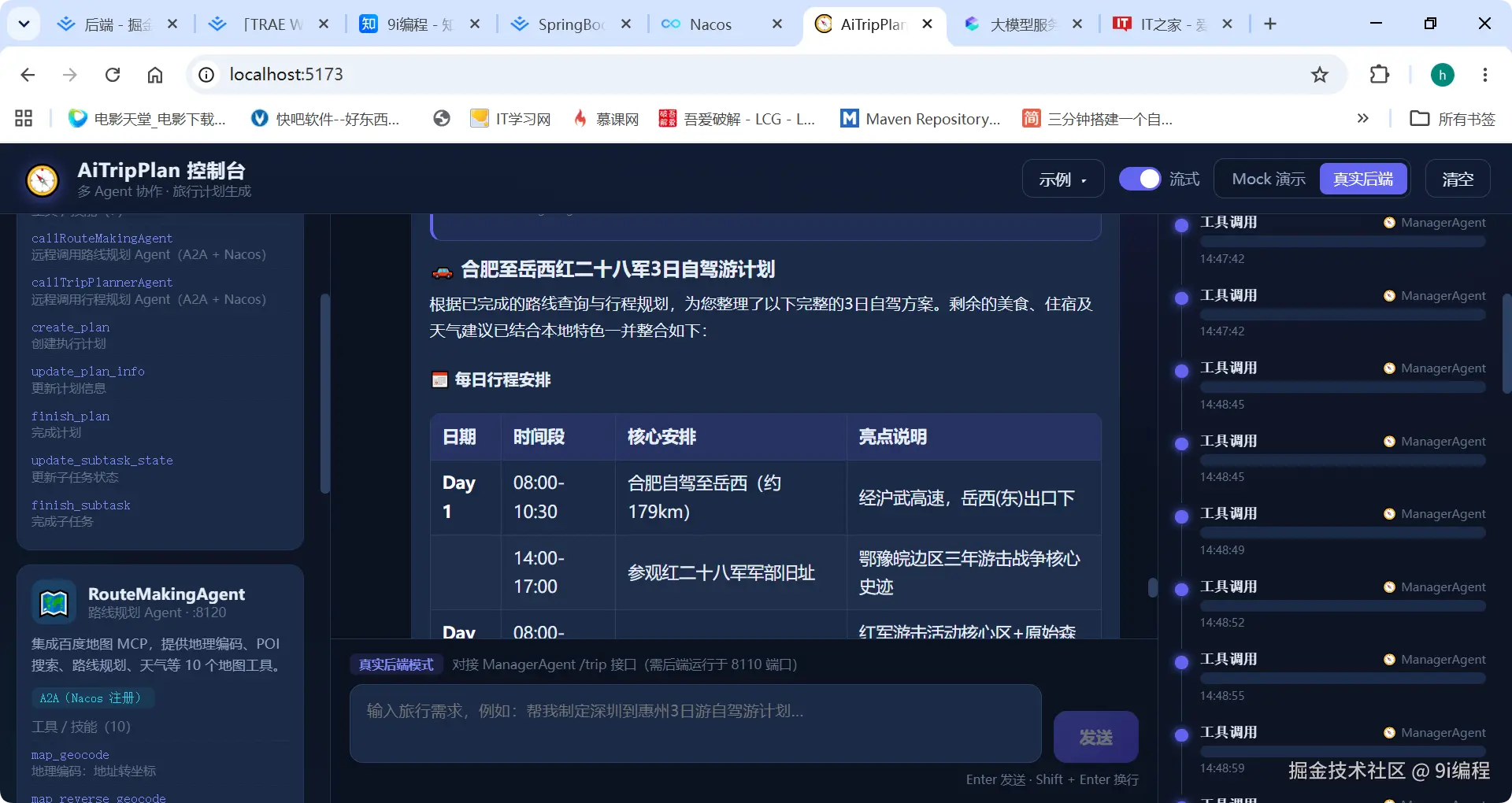Open the 示例 dropdown
Screen dimensions: 1512x803
point(1063,179)
